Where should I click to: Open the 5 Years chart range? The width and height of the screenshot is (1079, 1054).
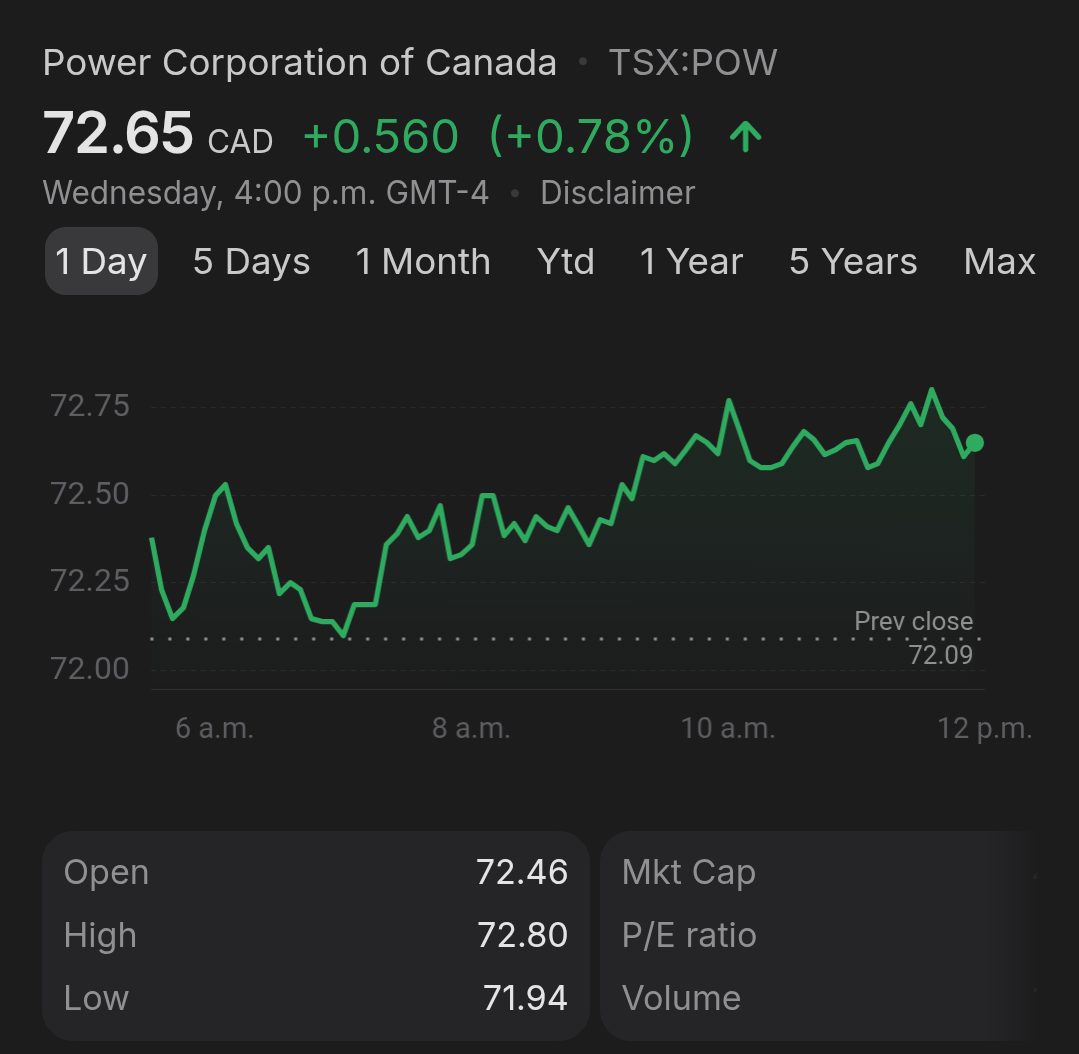pos(853,262)
